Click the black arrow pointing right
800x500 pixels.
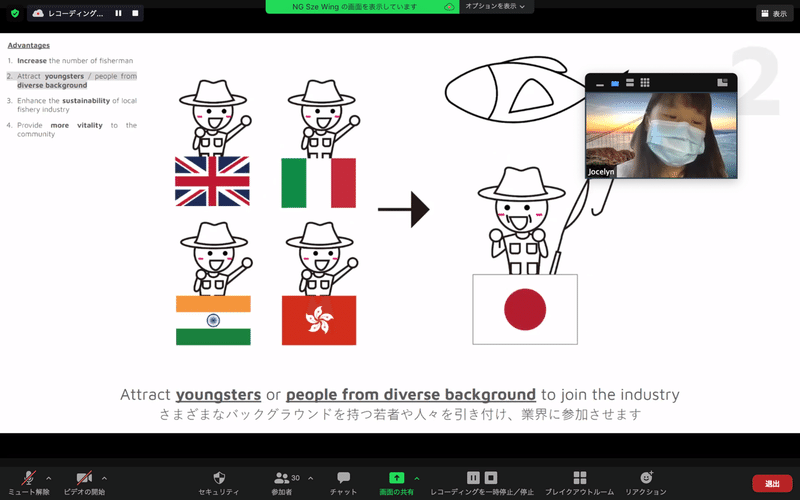point(404,209)
